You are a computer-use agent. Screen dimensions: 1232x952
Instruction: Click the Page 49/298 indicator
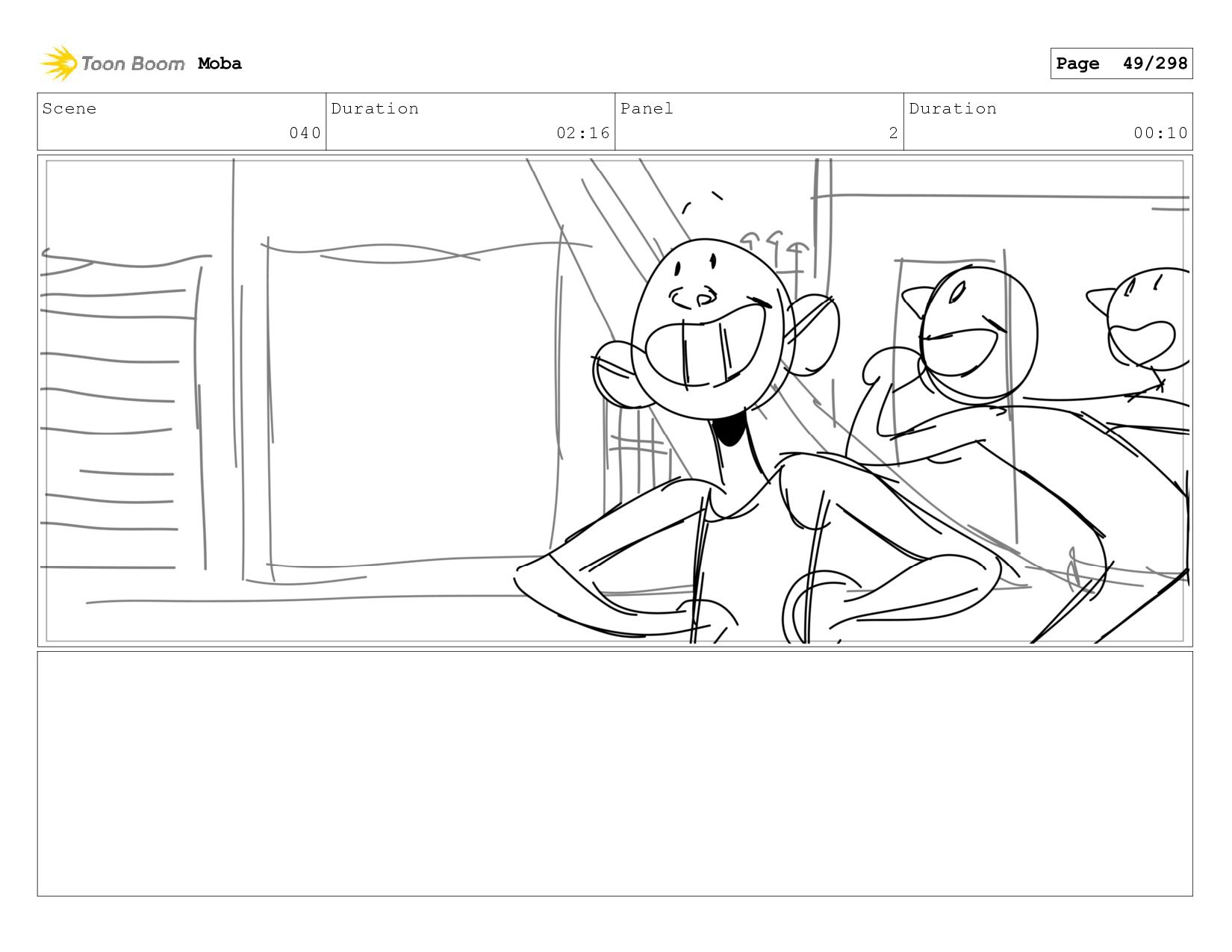click(x=1121, y=63)
